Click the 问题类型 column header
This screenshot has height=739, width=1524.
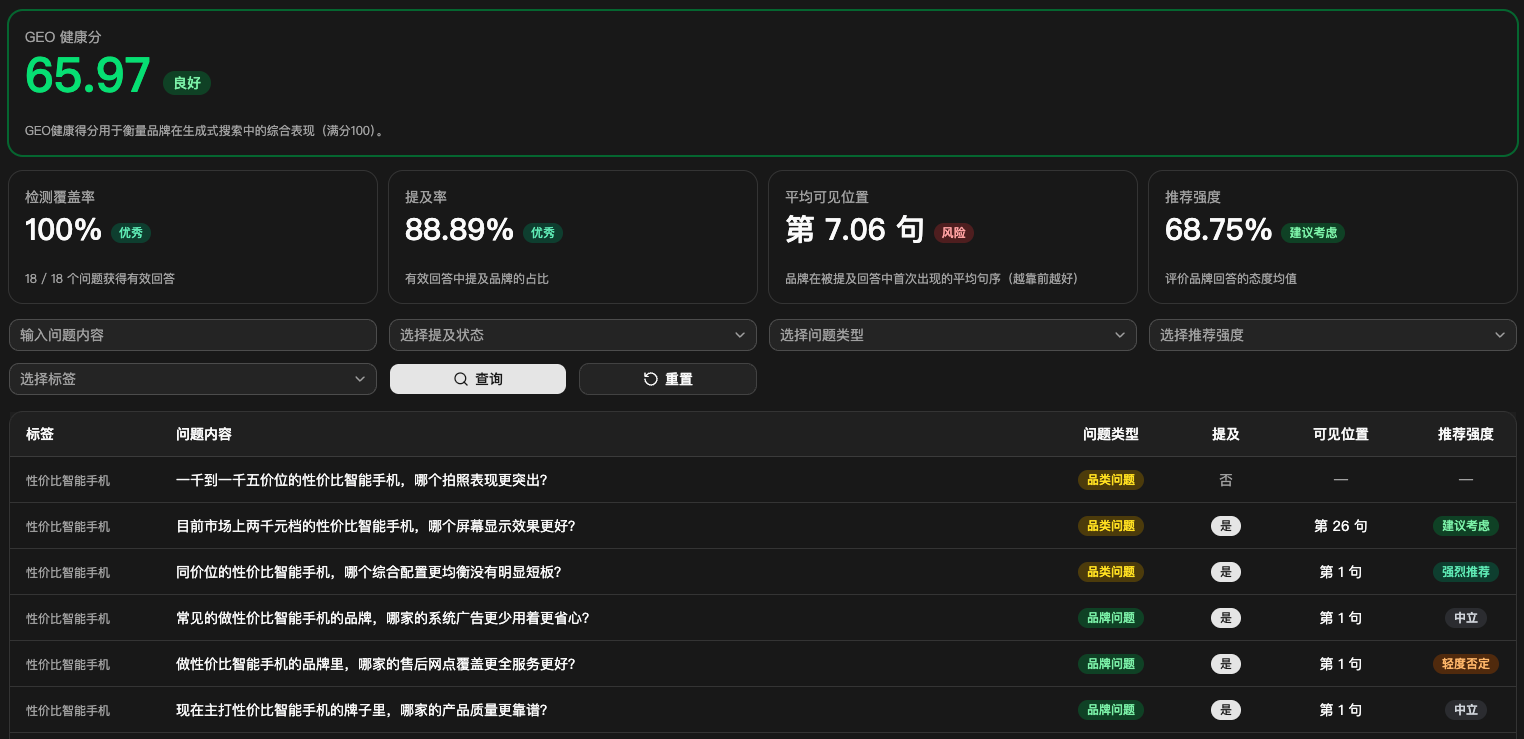(1111, 434)
